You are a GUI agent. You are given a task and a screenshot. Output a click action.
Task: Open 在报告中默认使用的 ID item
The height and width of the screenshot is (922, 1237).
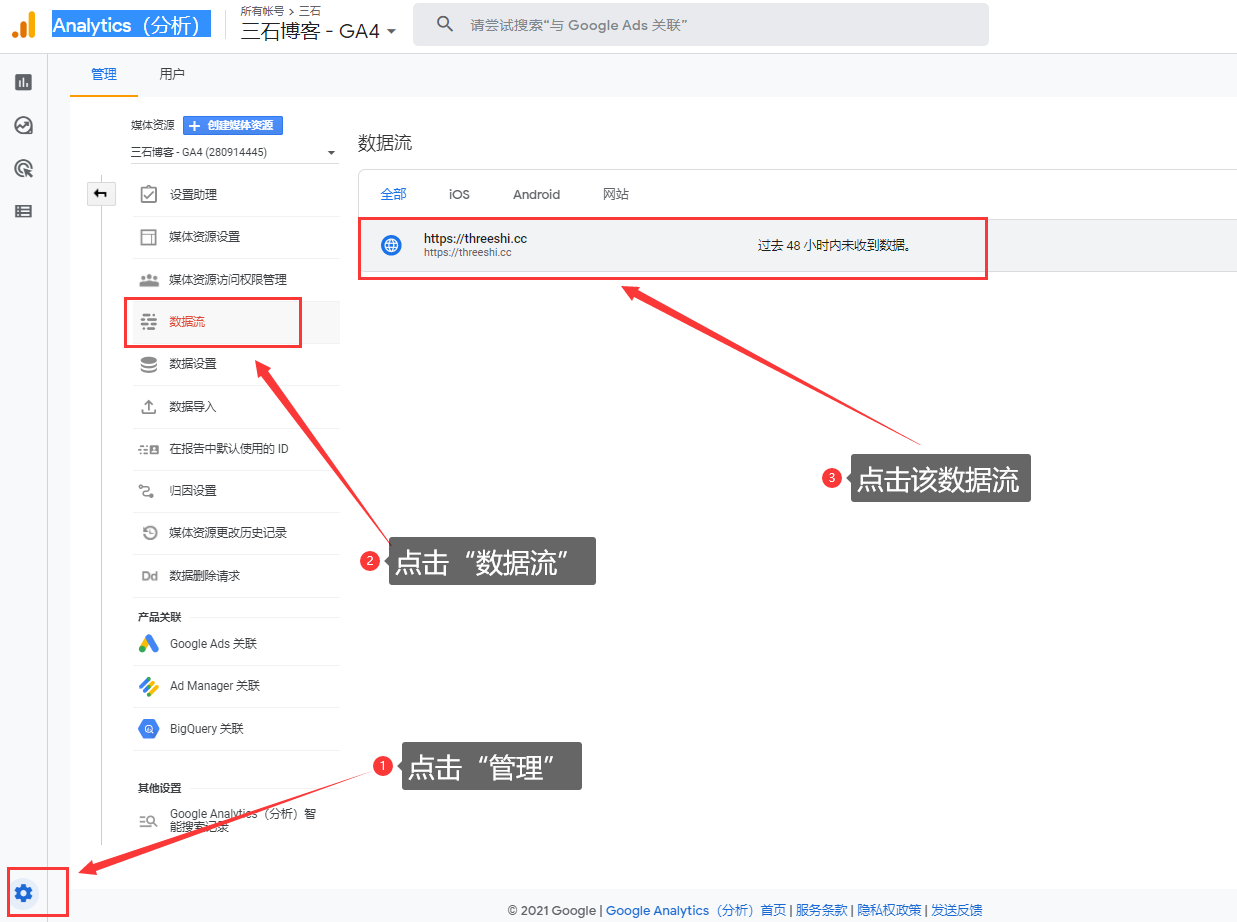[236, 449]
